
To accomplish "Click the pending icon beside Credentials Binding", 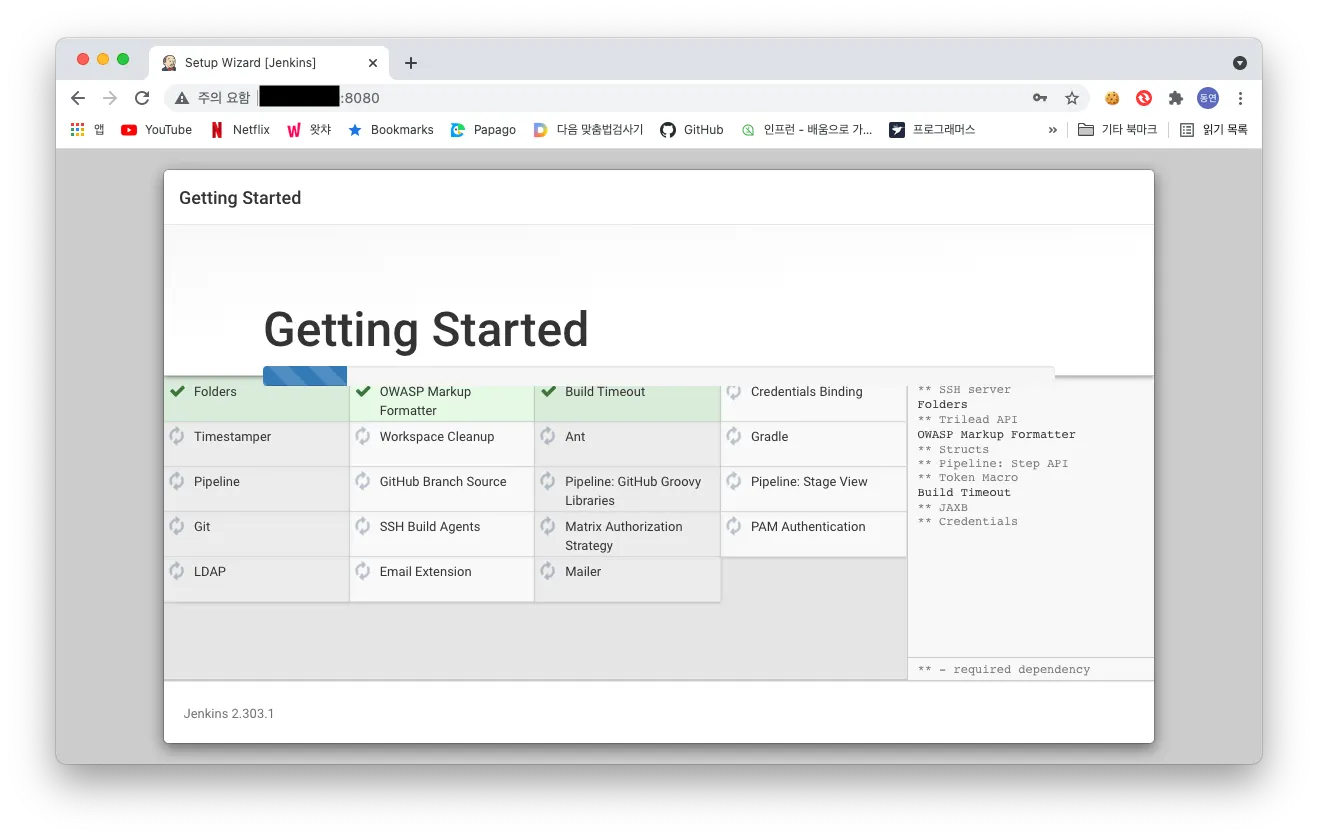I will (734, 391).
